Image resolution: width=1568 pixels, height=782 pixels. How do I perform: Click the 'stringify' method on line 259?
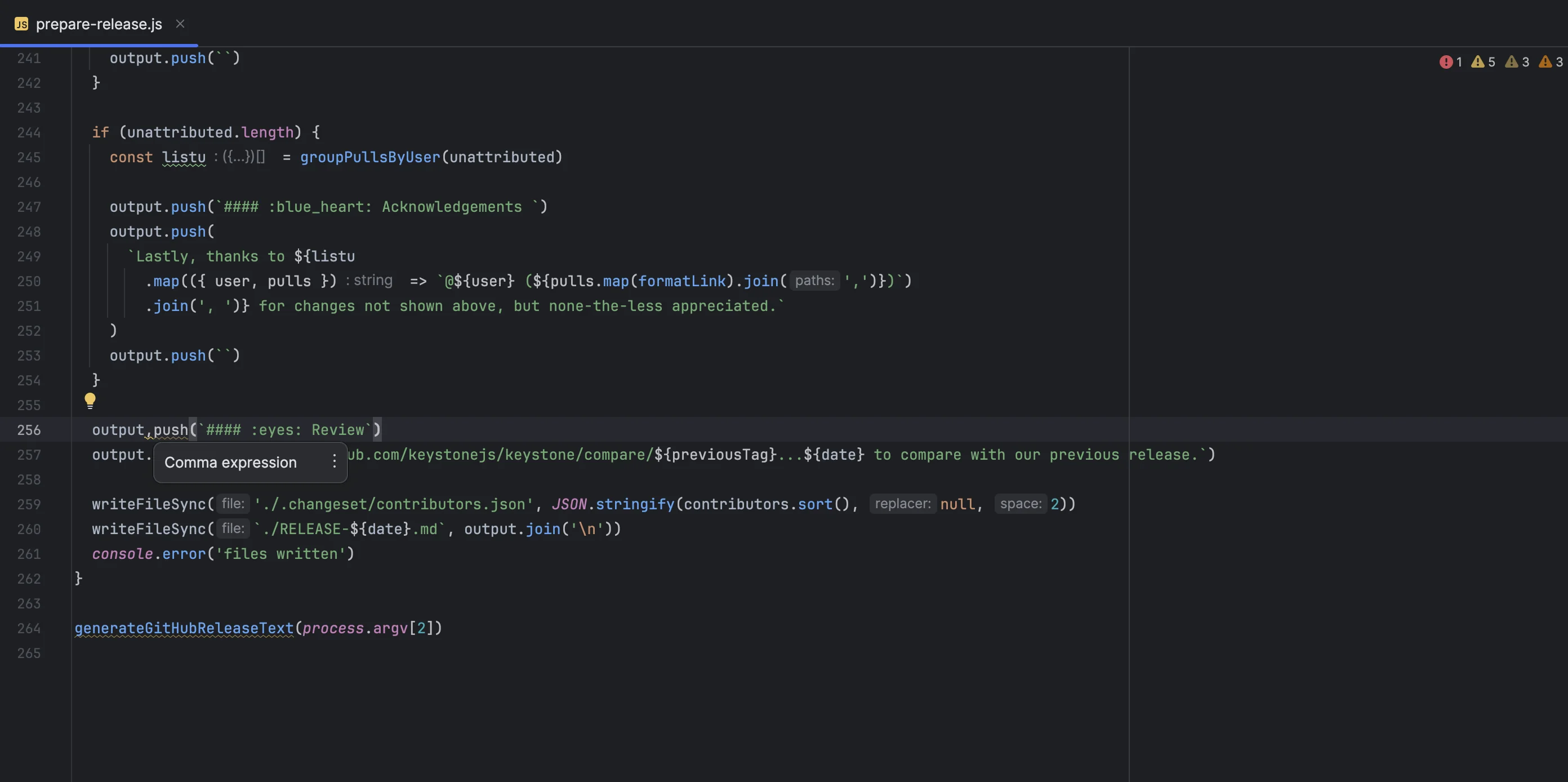click(635, 504)
